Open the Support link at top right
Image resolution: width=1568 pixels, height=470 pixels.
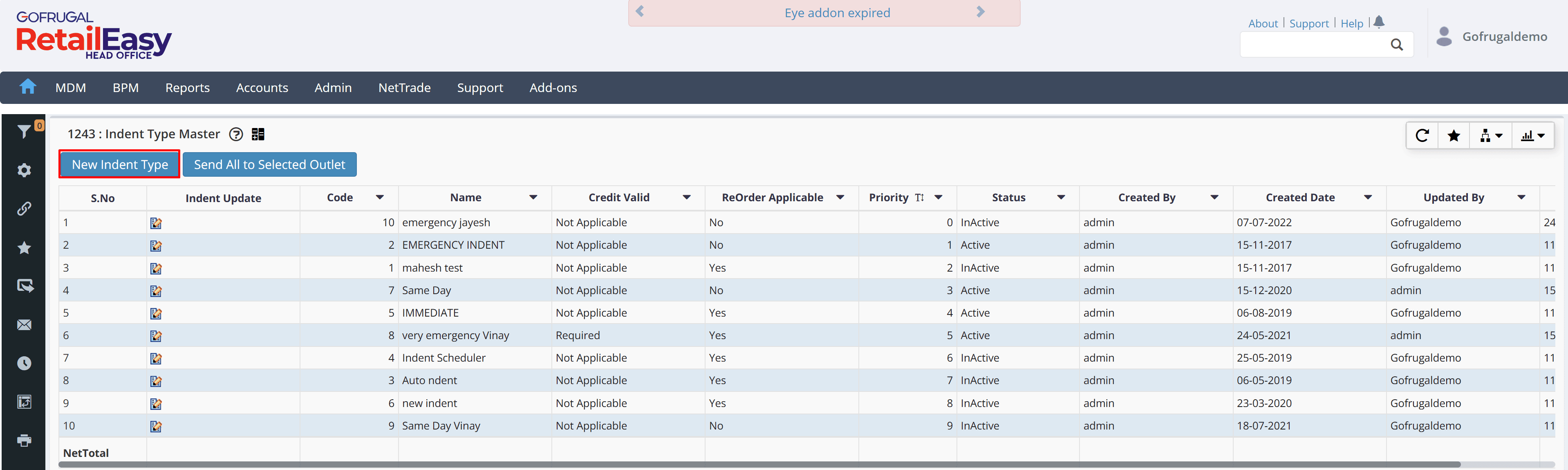coord(1309,23)
